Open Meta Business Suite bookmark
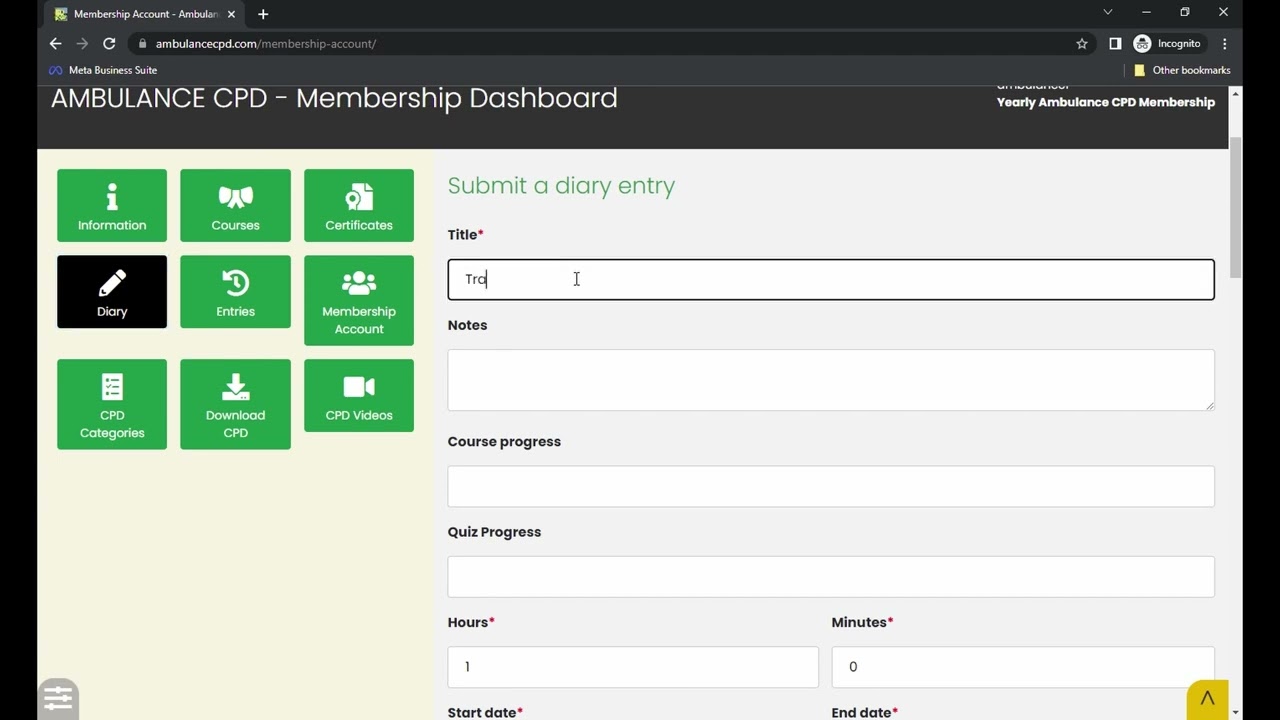 tap(103, 70)
